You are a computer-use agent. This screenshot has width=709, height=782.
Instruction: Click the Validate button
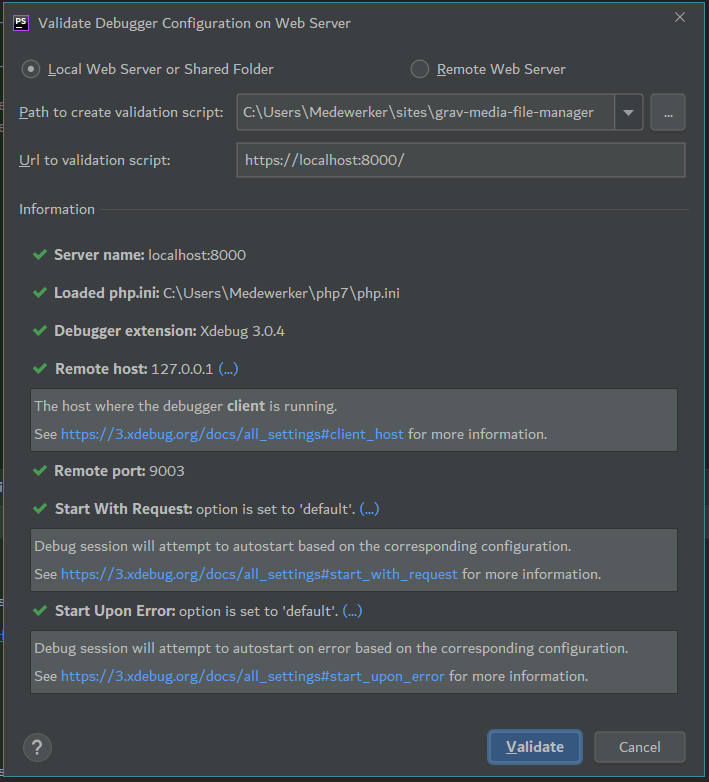(x=535, y=747)
